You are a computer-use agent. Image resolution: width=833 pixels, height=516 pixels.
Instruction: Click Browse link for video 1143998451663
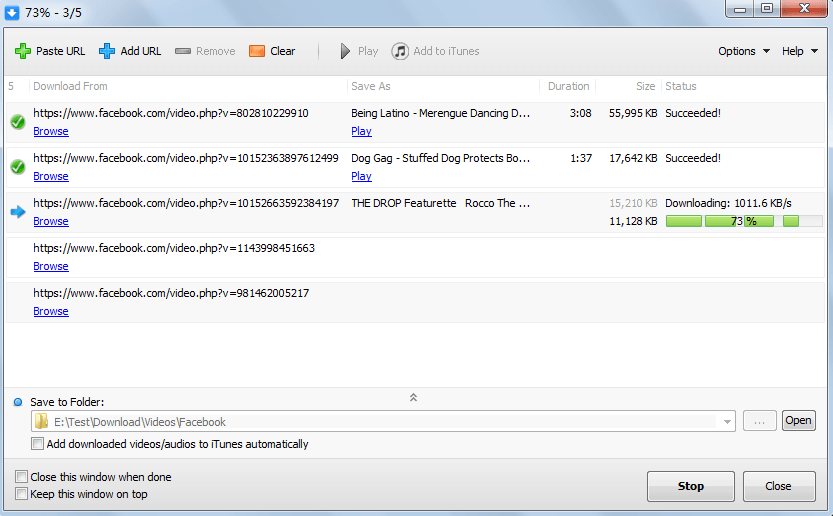click(x=51, y=266)
